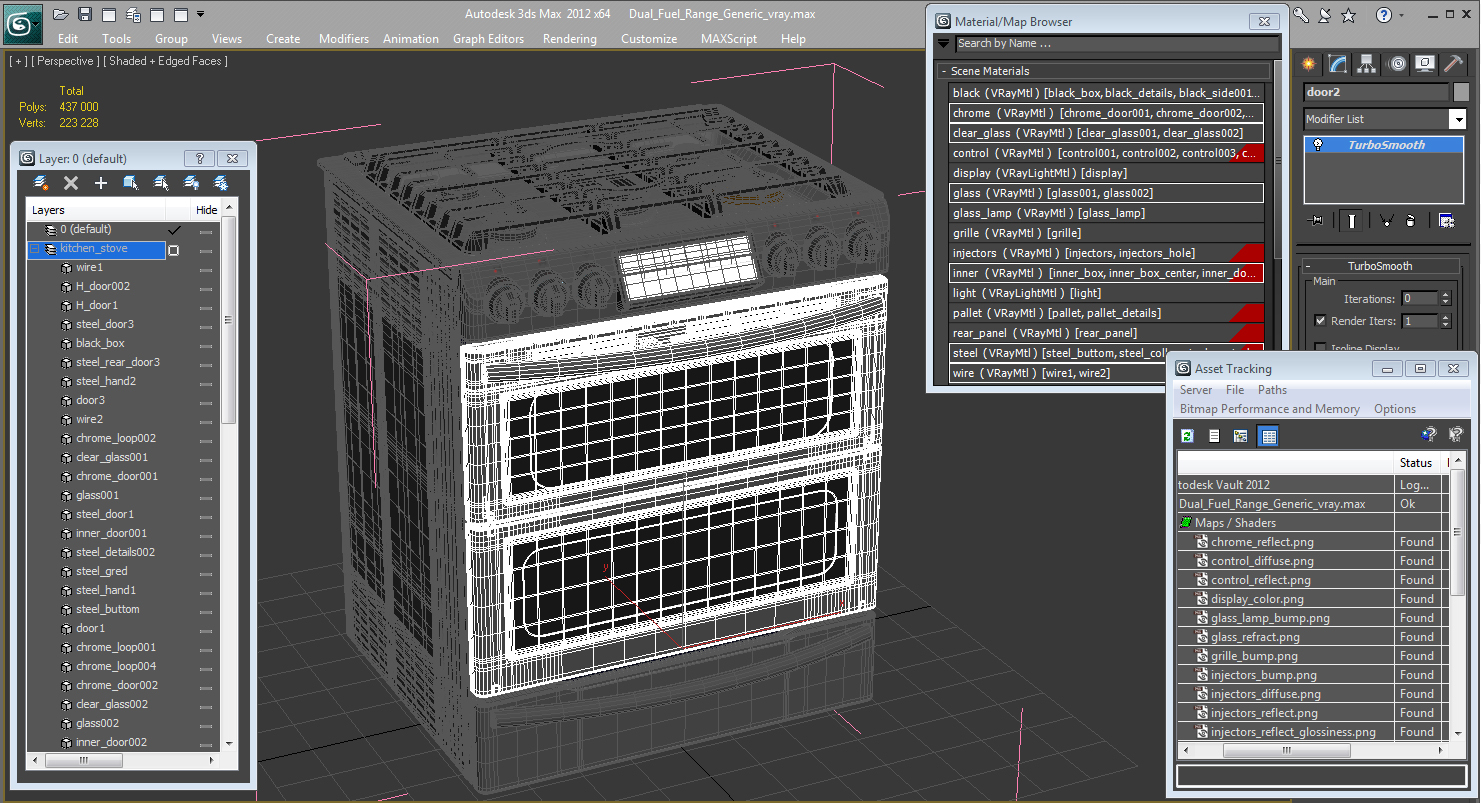
Task: Click Freeze/Unfreeze All Layers icon
Action: (221, 183)
